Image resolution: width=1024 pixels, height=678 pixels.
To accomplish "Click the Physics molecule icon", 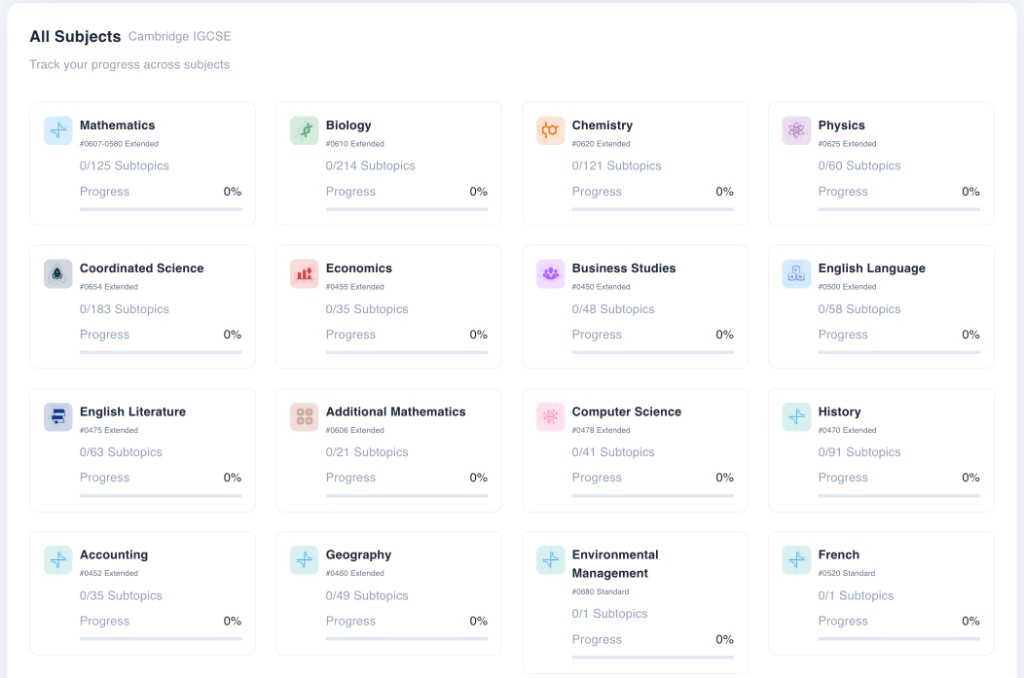I will coord(795,130).
